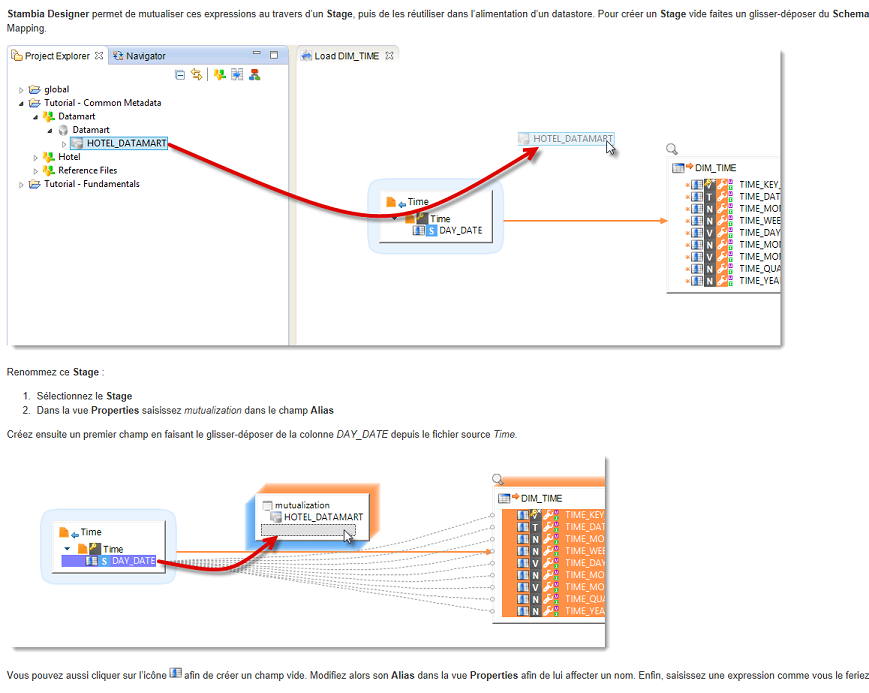
Task: Click column icon on orange TIME_DAT row
Action: pos(523,527)
